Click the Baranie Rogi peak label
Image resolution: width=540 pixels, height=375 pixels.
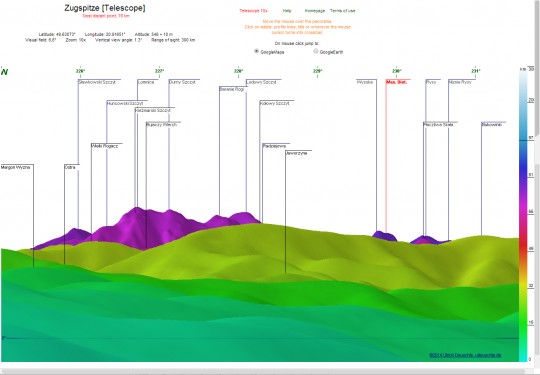[231, 89]
